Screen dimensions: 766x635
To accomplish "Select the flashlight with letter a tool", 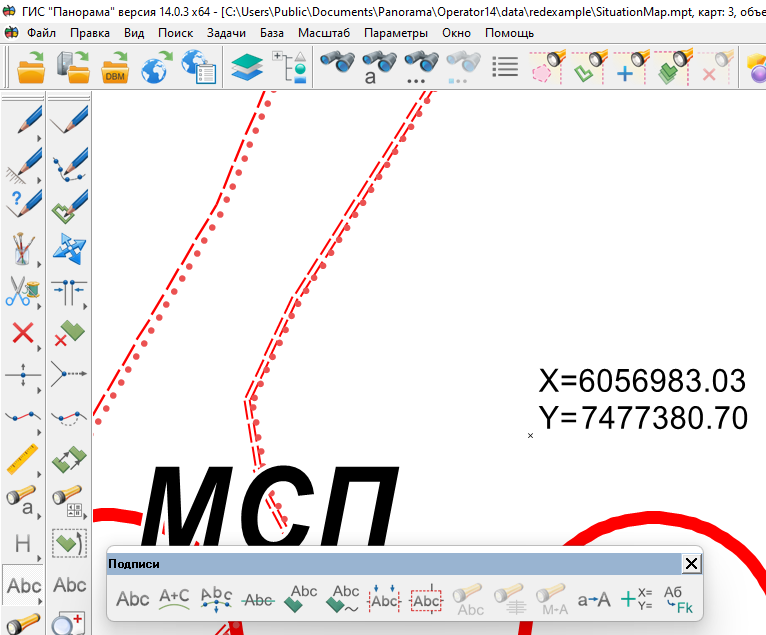I will (22, 501).
